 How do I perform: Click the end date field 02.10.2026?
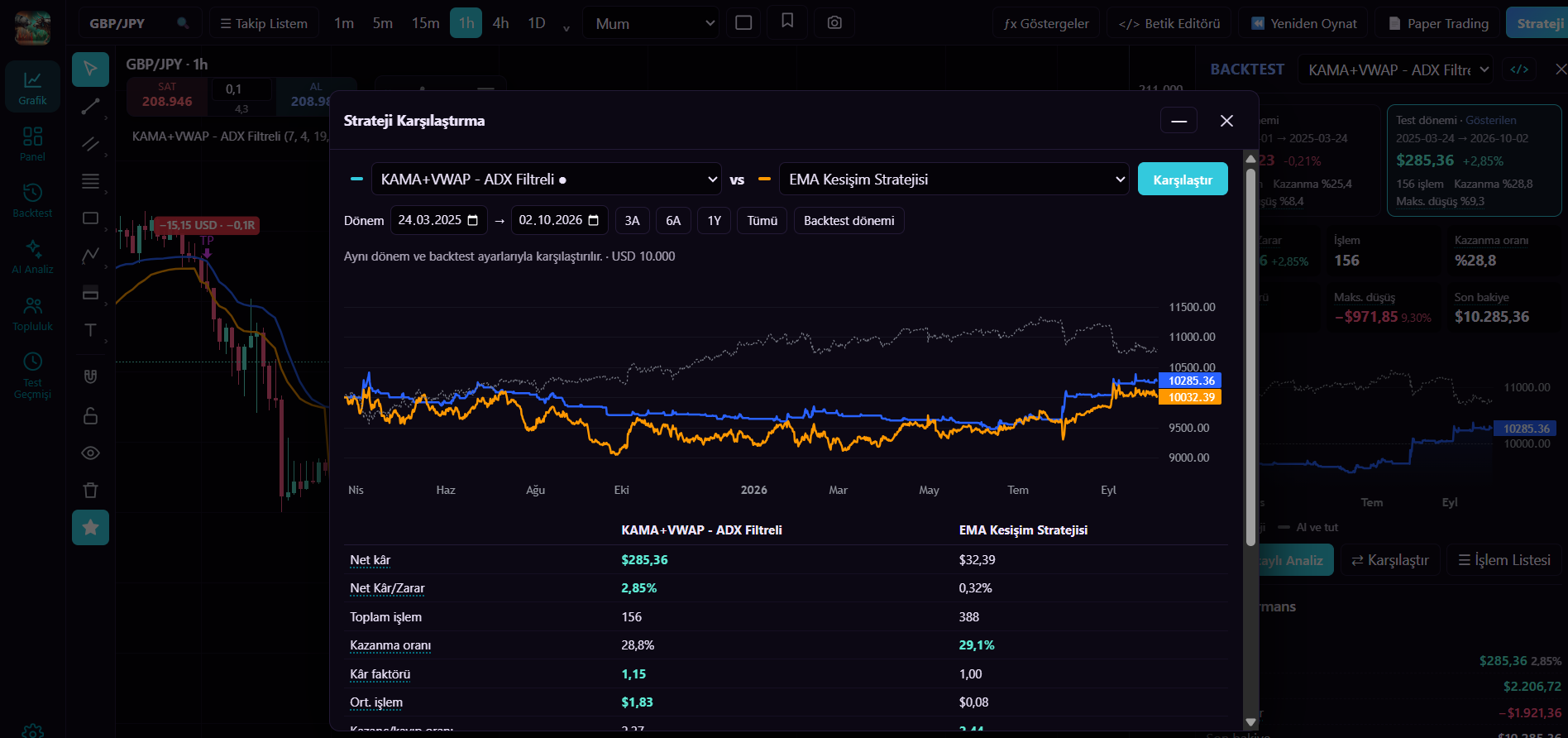[559, 220]
